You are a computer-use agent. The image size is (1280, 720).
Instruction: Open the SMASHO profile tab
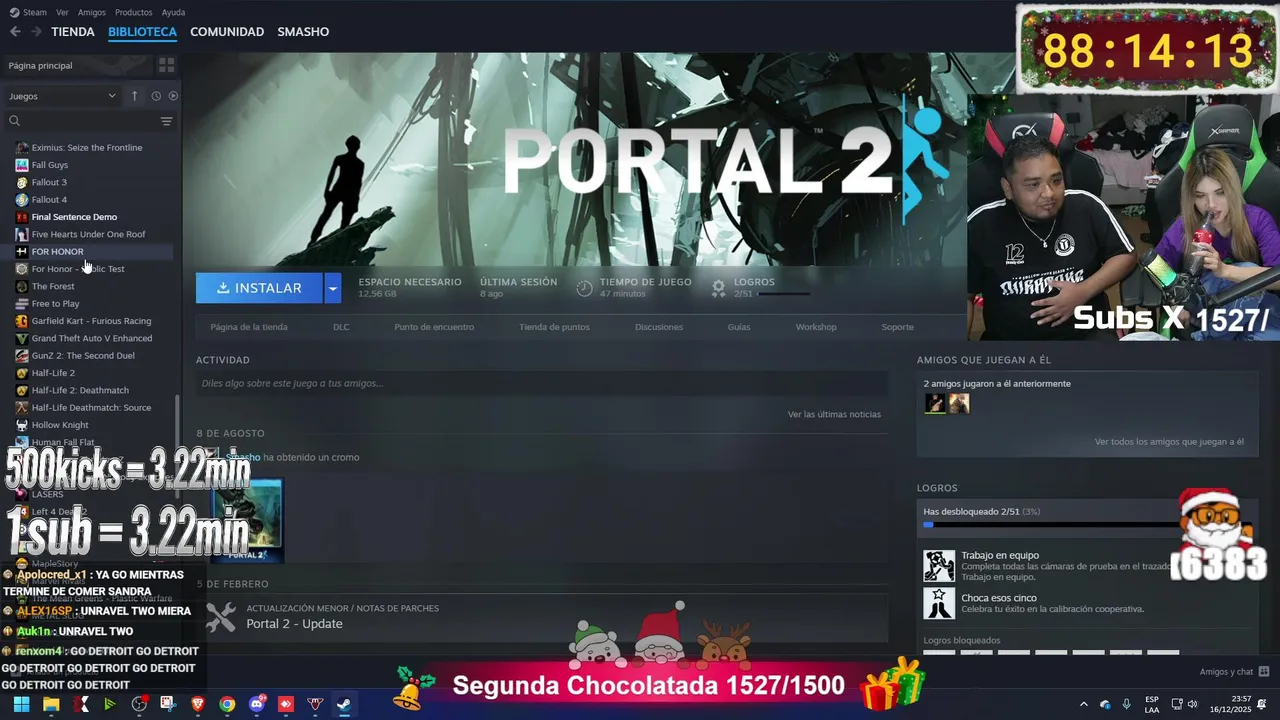(x=303, y=32)
